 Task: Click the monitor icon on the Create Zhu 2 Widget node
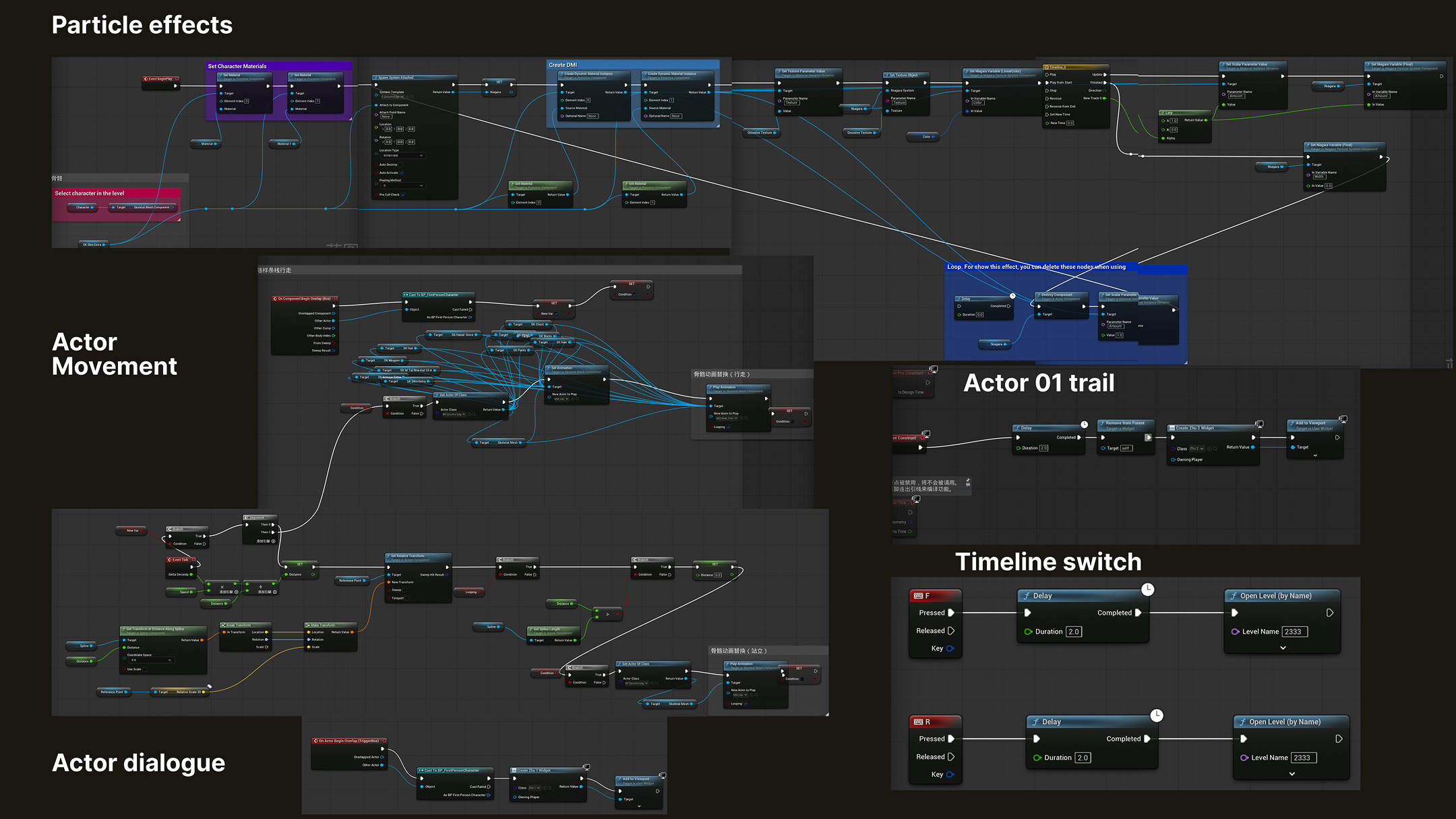tap(1258, 424)
